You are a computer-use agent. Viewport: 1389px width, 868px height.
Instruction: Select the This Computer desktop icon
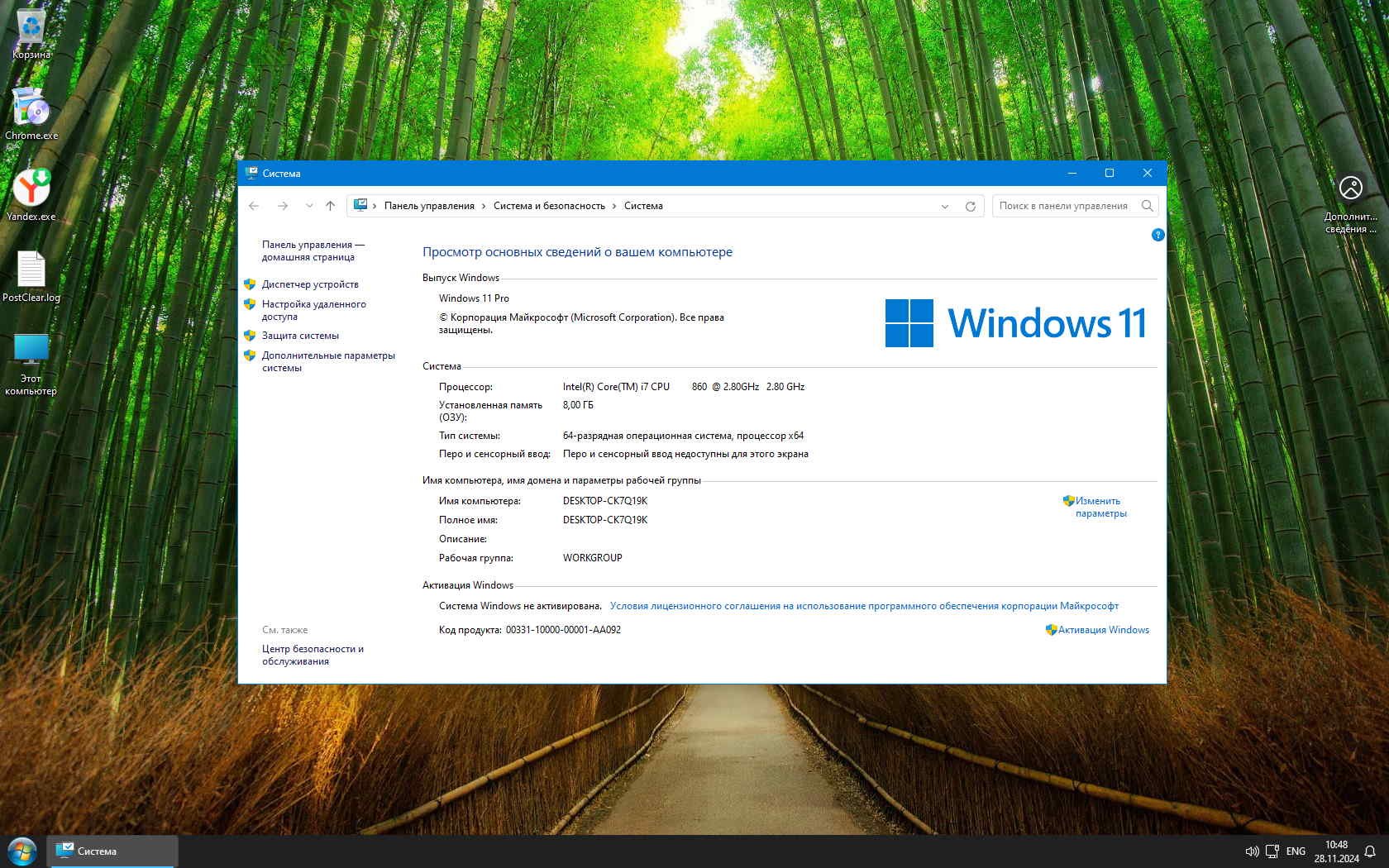coord(31,364)
